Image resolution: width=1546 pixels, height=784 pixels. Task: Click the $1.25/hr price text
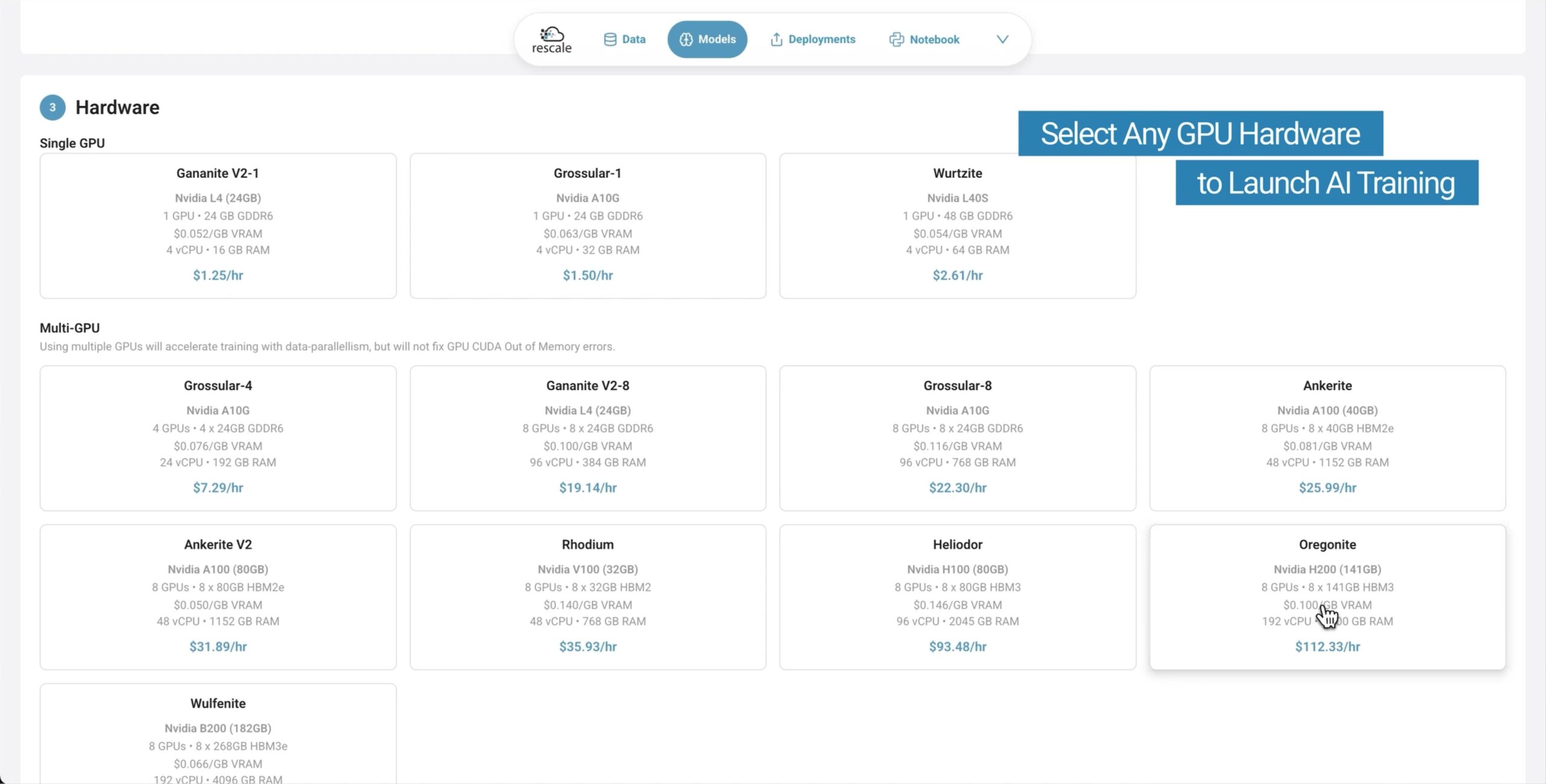pos(218,275)
